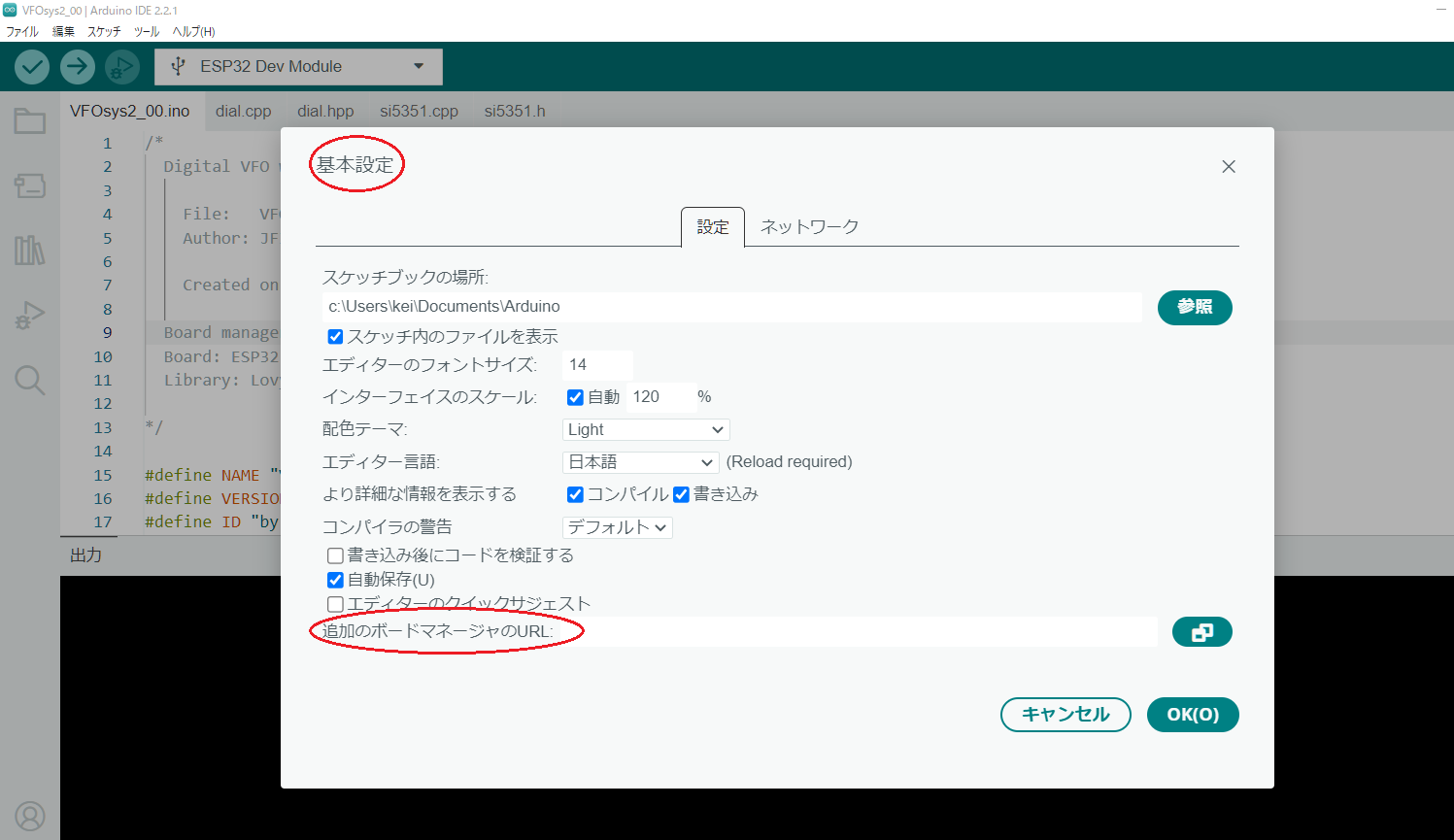The width and height of the screenshot is (1454, 840).
Task: Click the editor font size field showing 14
Action: pyautogui.click(x=597, y=365)
